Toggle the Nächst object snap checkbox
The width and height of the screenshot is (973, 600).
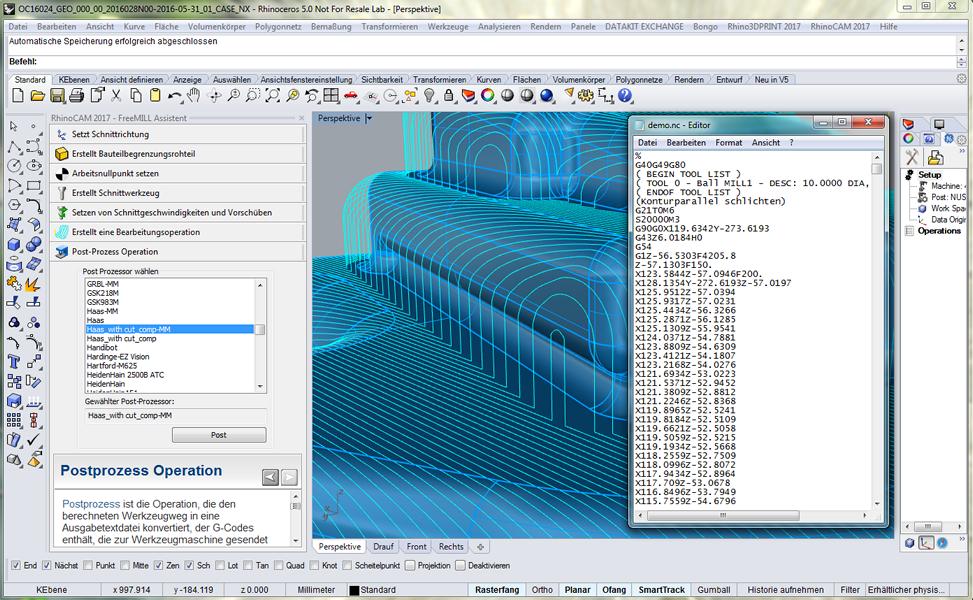[47, 565]
